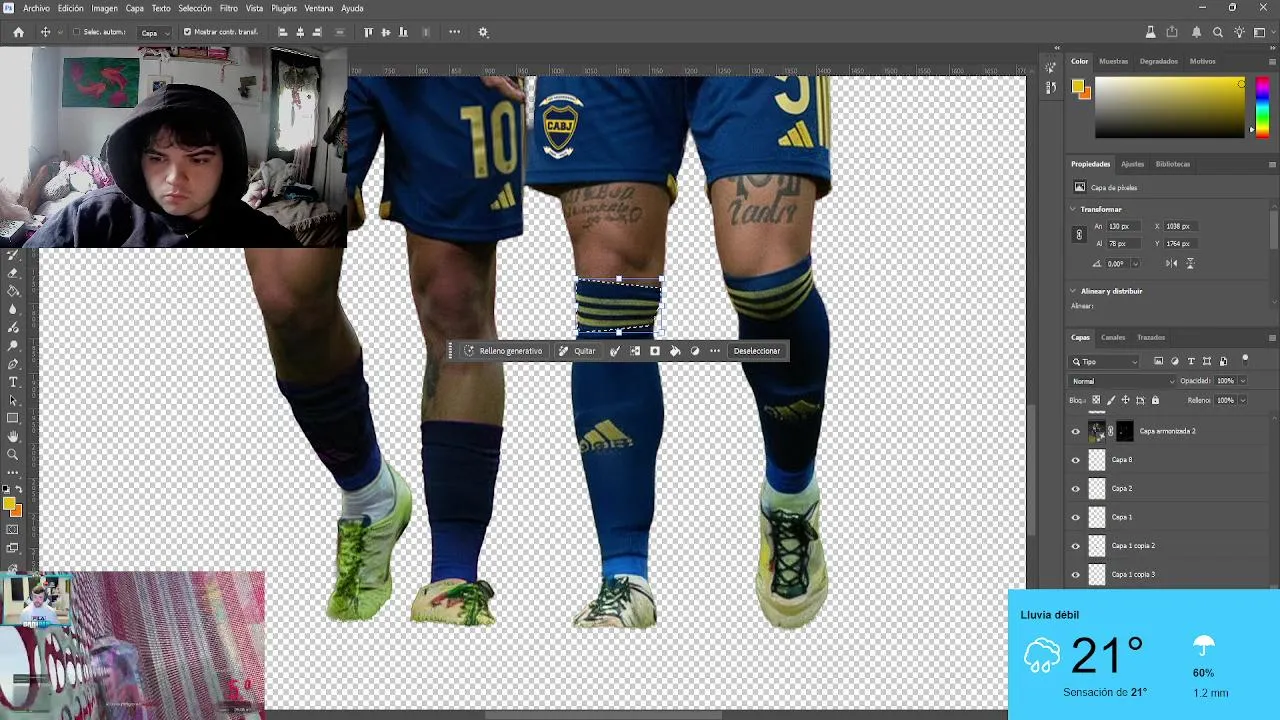
Task: Pick a color in the Color panel field
Action: (x=1170, y=108)
